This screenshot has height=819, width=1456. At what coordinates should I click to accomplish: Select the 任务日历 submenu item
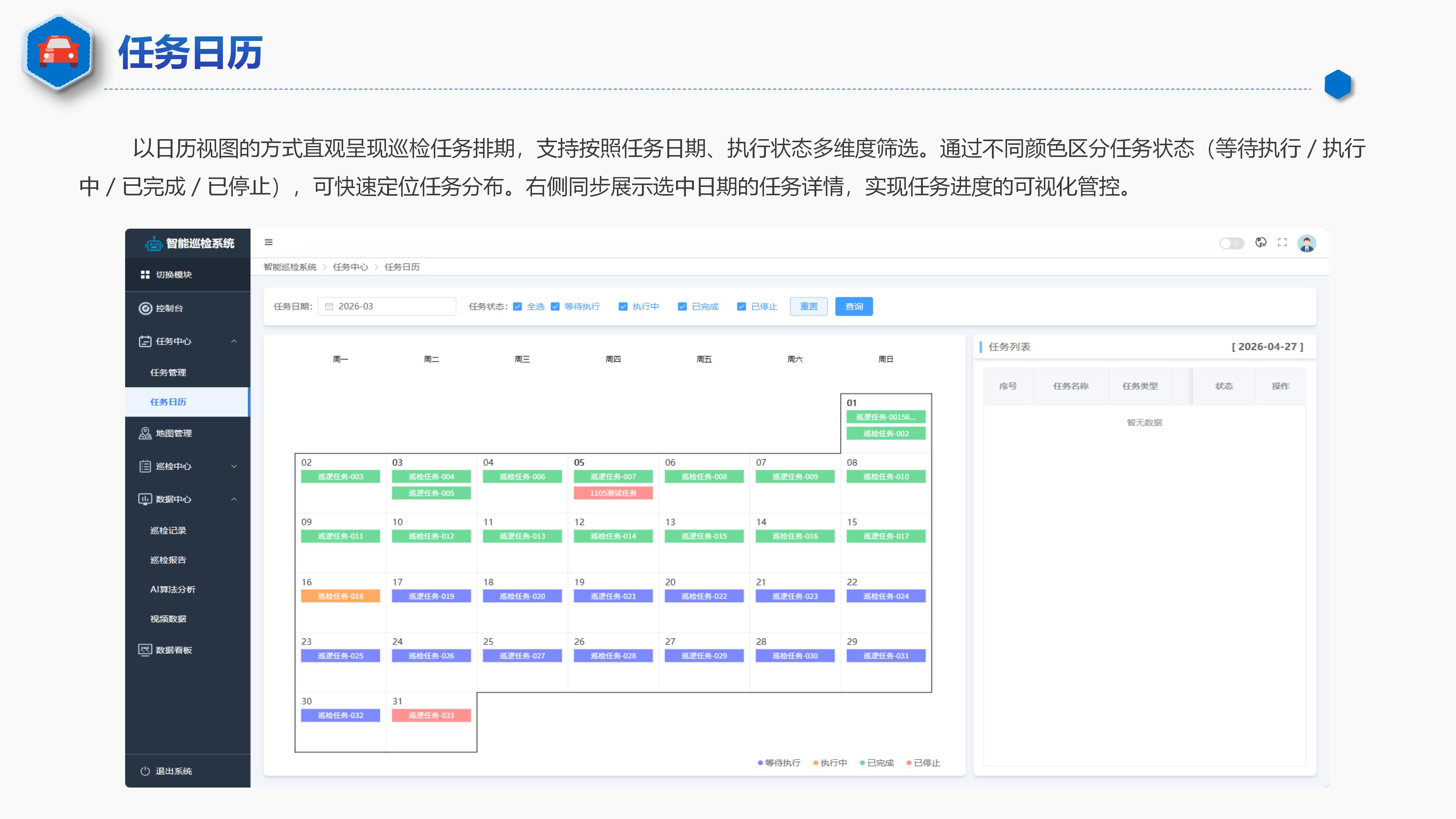188,402
